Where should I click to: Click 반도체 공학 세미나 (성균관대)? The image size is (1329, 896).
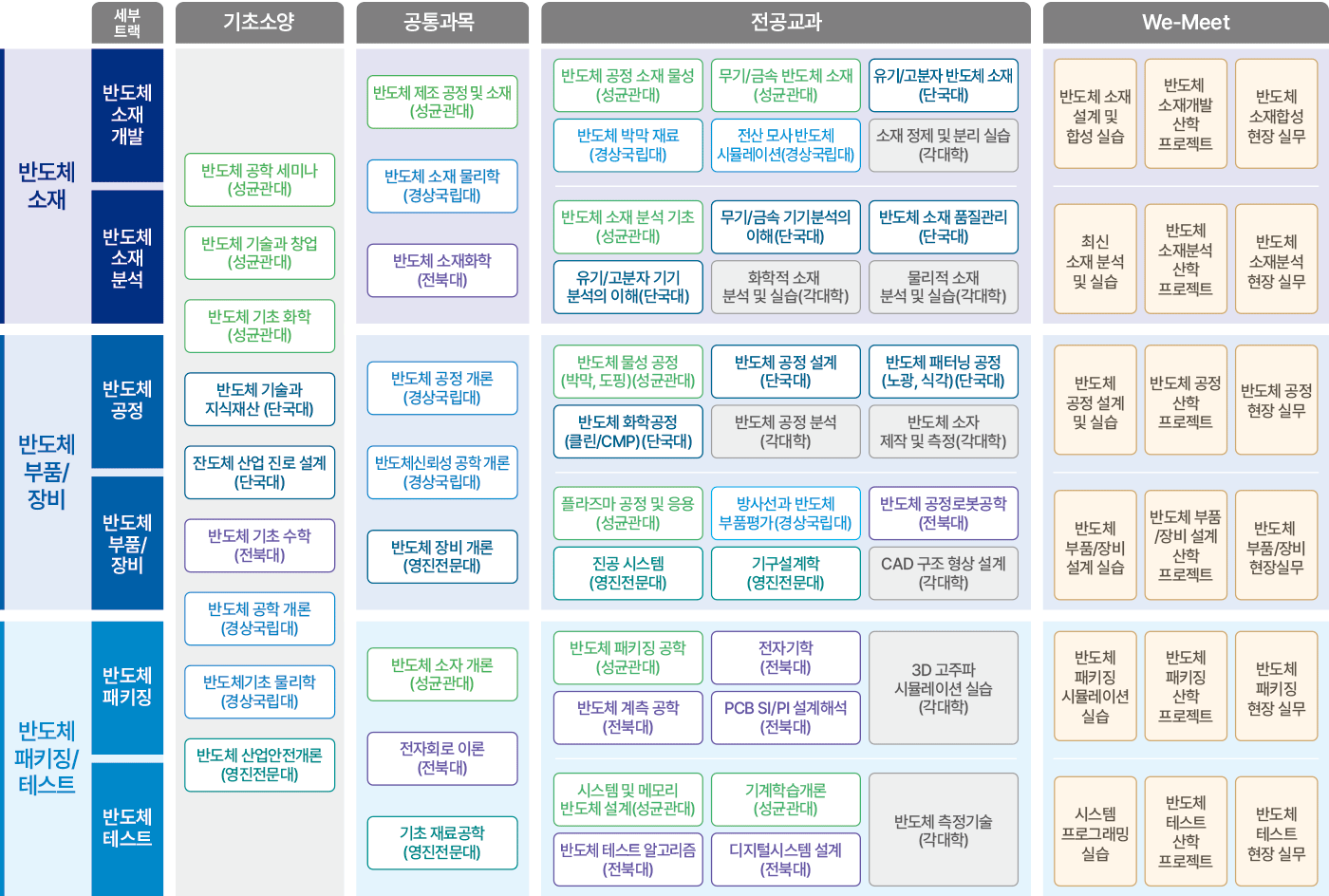pyautogui.click(x=260, y=179)
